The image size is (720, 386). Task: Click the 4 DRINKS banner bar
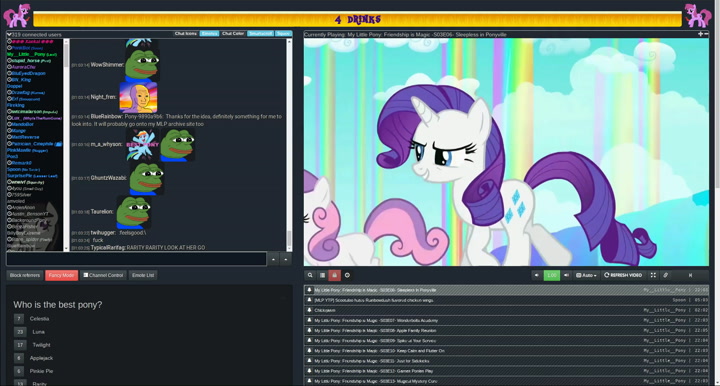357,19
